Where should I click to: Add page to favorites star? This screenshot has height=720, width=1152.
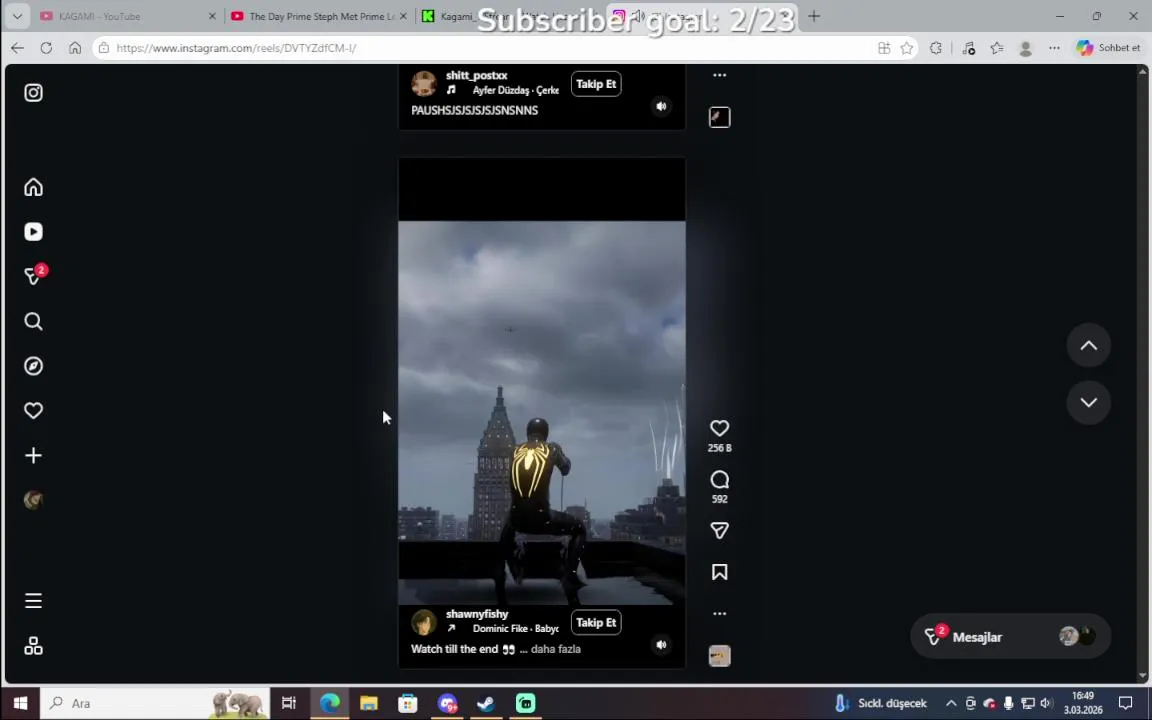click(x=907, y=48)
